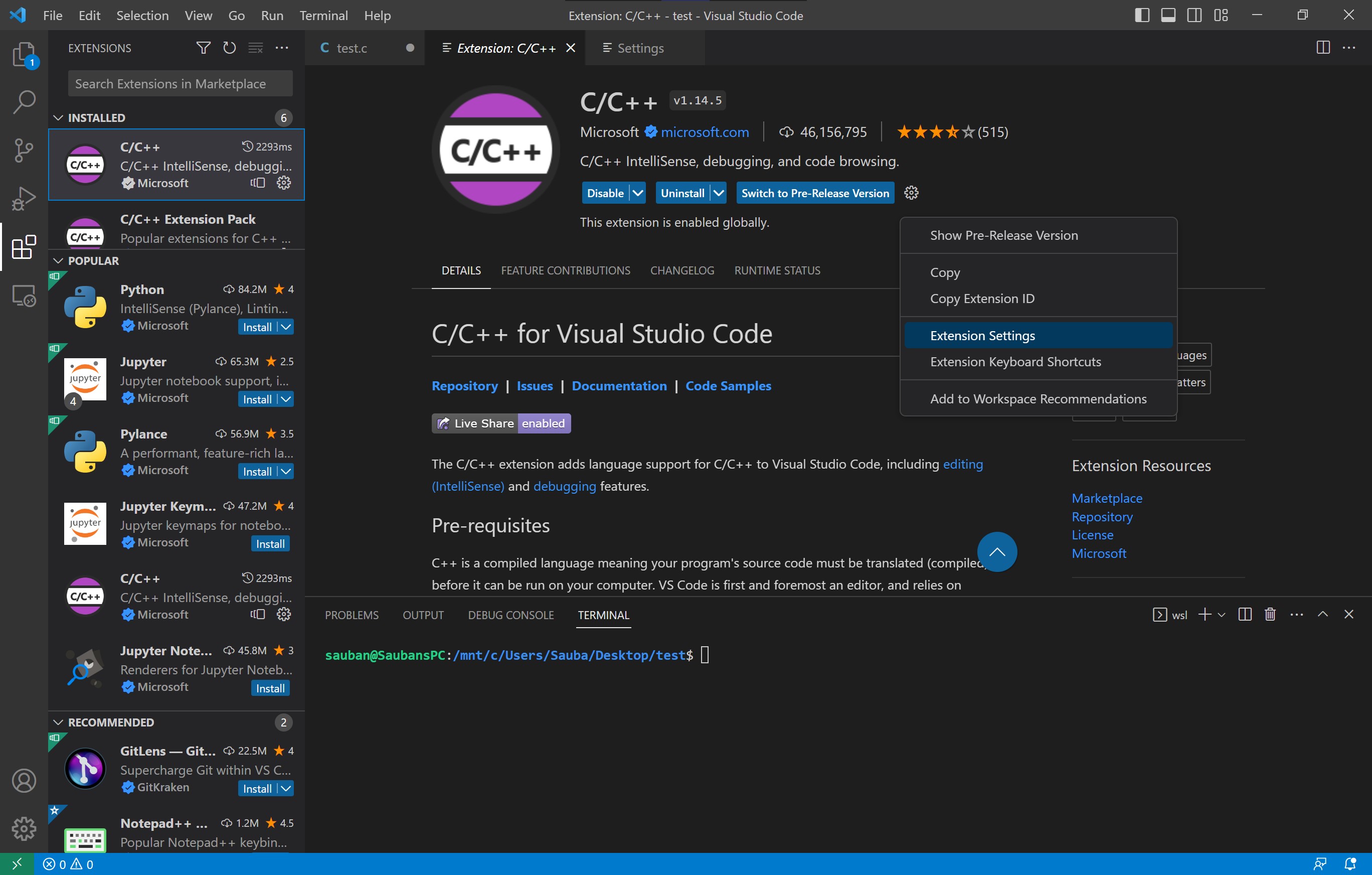Collapse the RECOMMENDED section
Viewport: 1372px width, 875px height.
[x=58, y=722]
